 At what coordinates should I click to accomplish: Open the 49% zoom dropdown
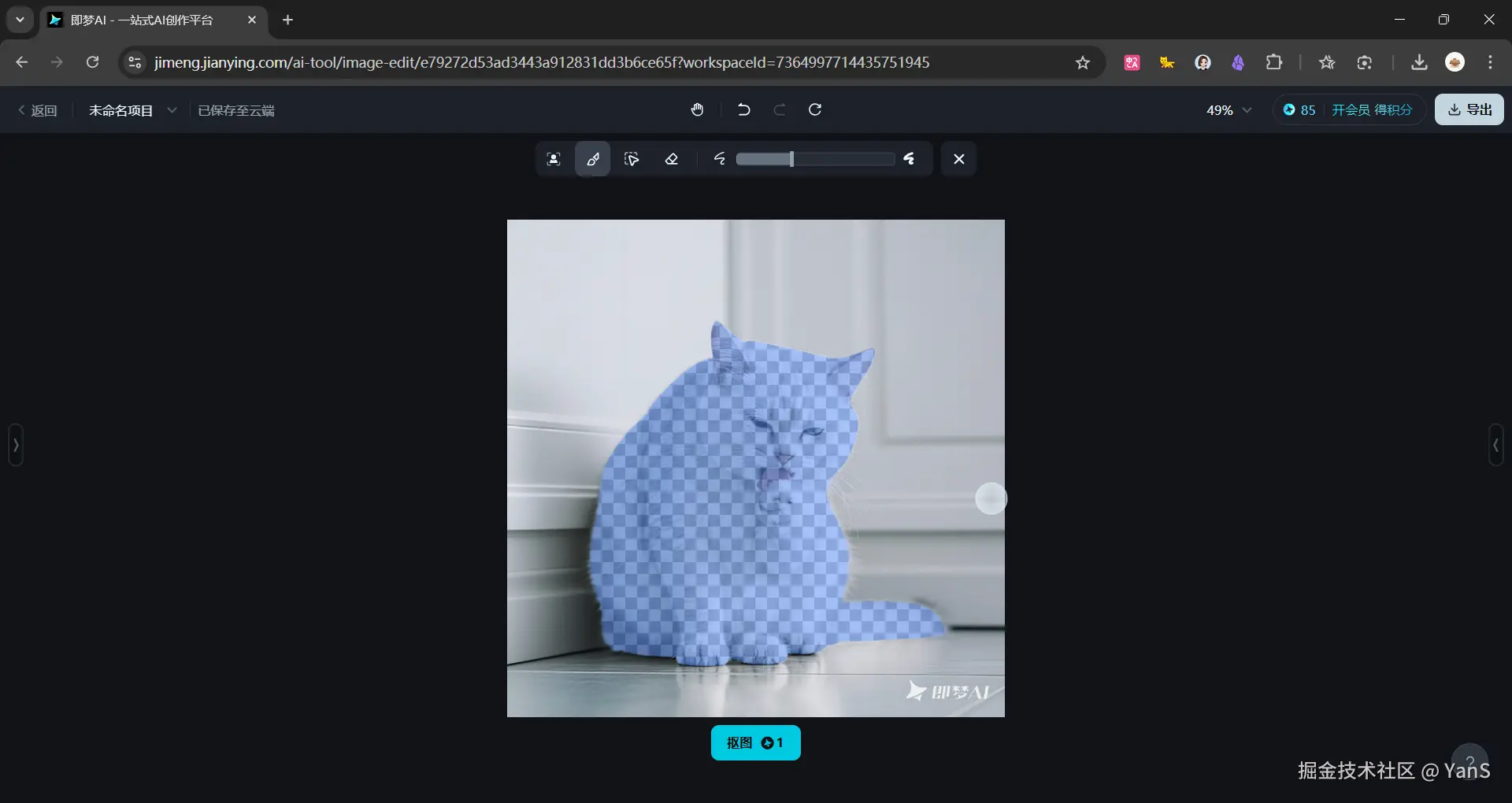pyautogui.click(x=1228, y=110)
